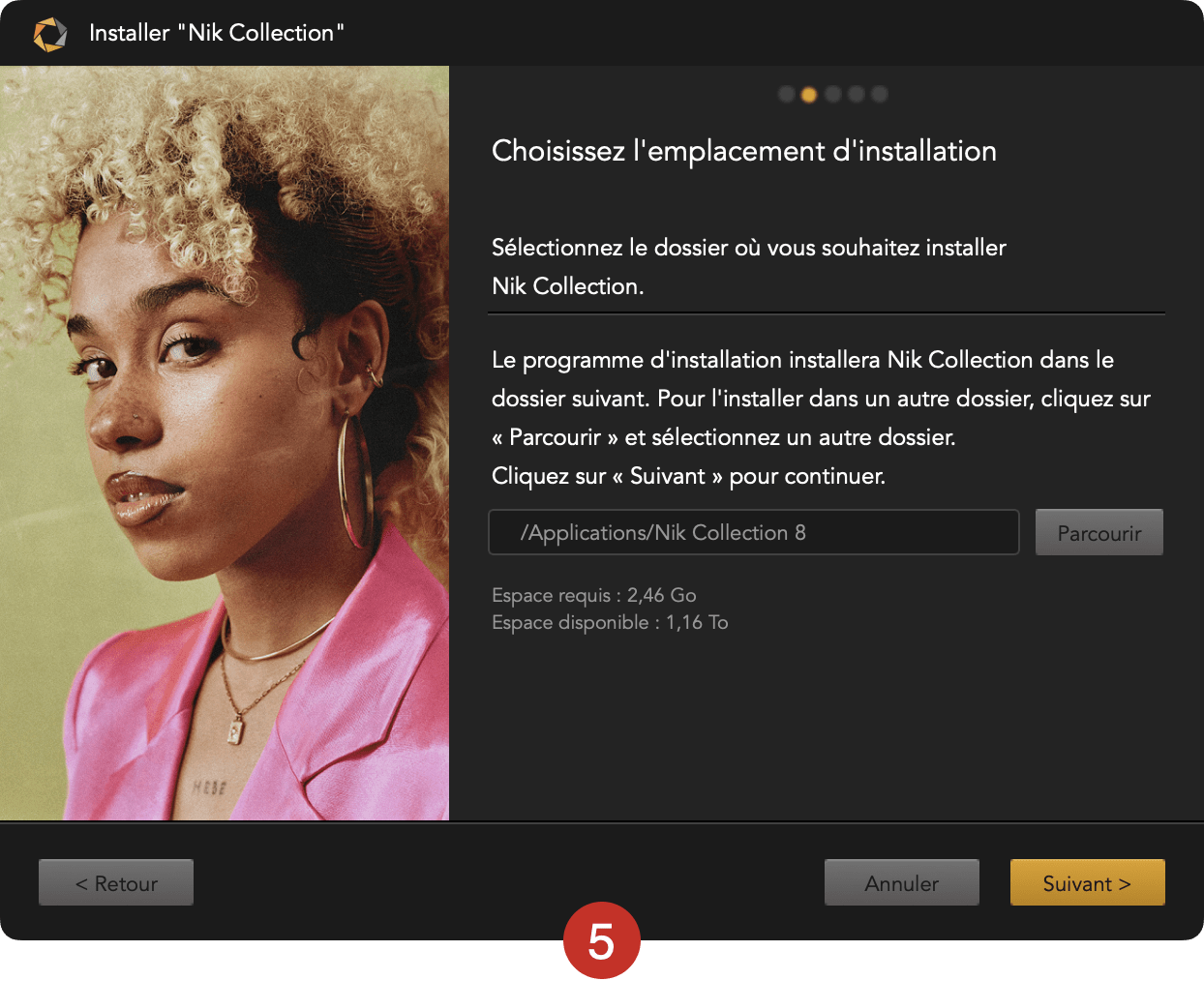The width and height of the screenshot is (1204, 981).
Task: Click the red number 5 badge
Action: click(602, 940)
